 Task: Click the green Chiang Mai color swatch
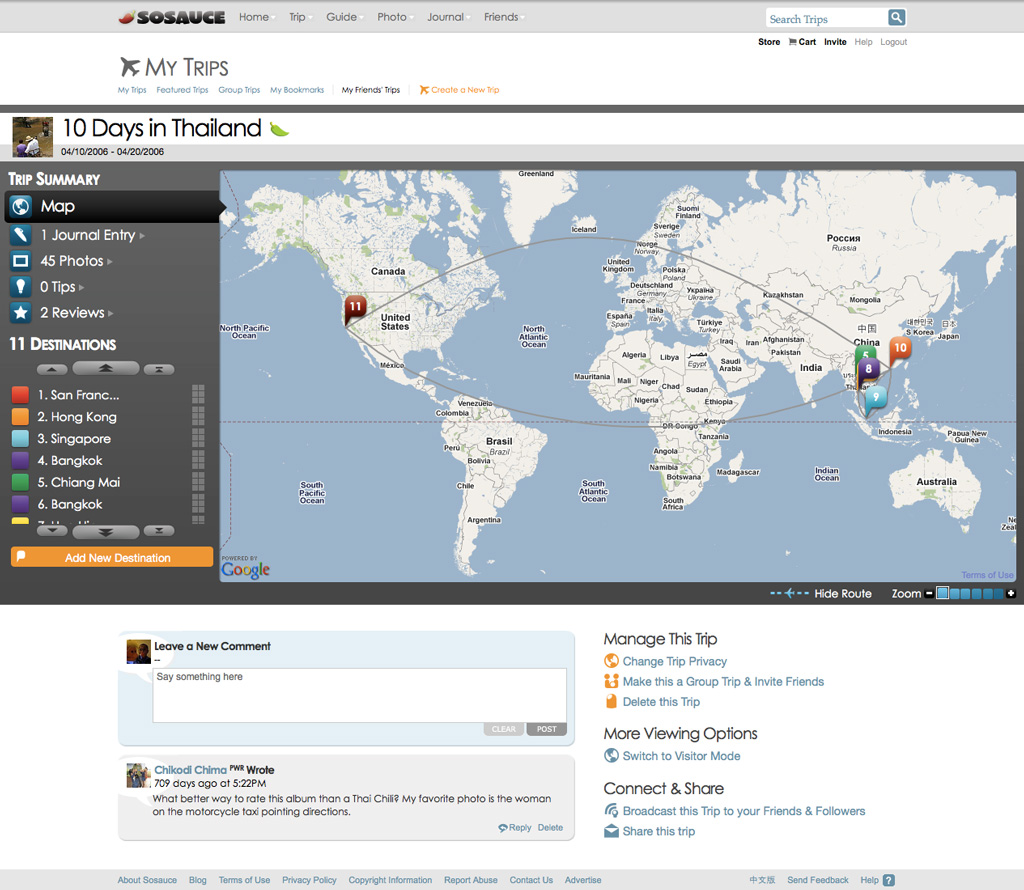tap(20, 483)
